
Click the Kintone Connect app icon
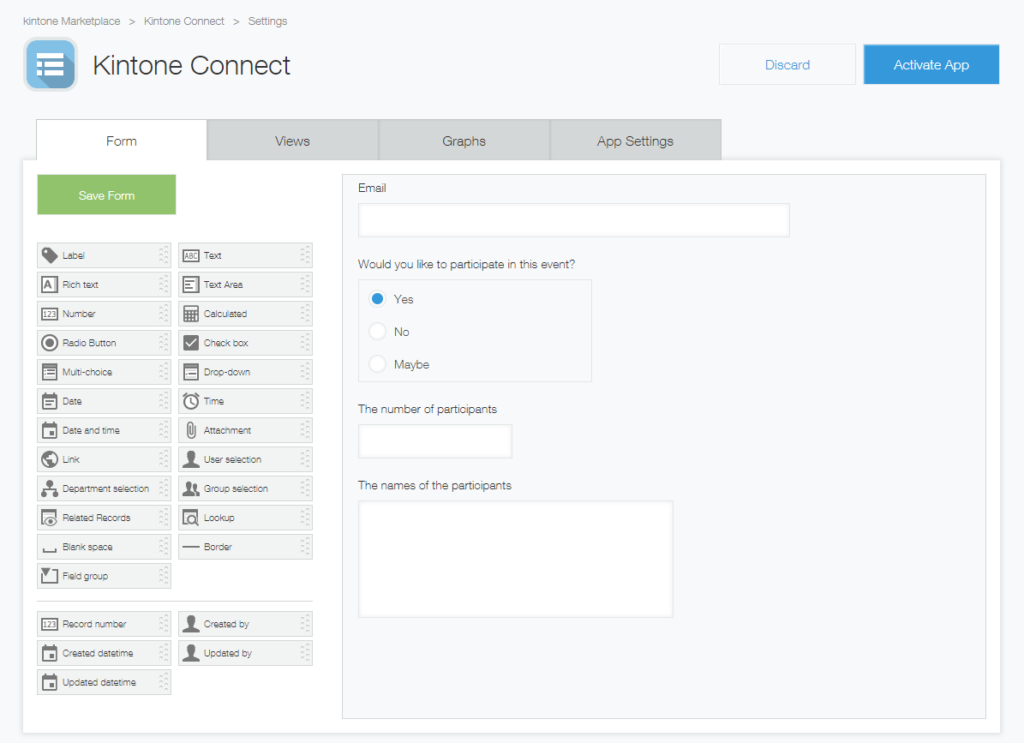click(x=51, y=65)
